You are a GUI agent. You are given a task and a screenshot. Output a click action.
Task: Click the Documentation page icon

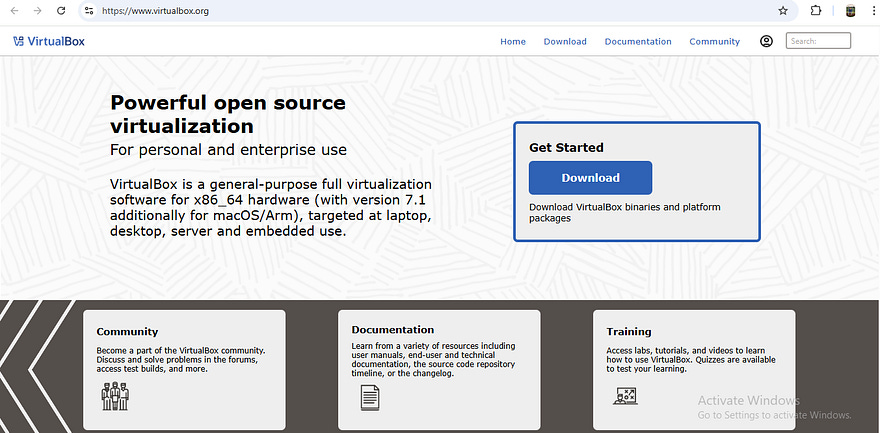tap(370, 398)
